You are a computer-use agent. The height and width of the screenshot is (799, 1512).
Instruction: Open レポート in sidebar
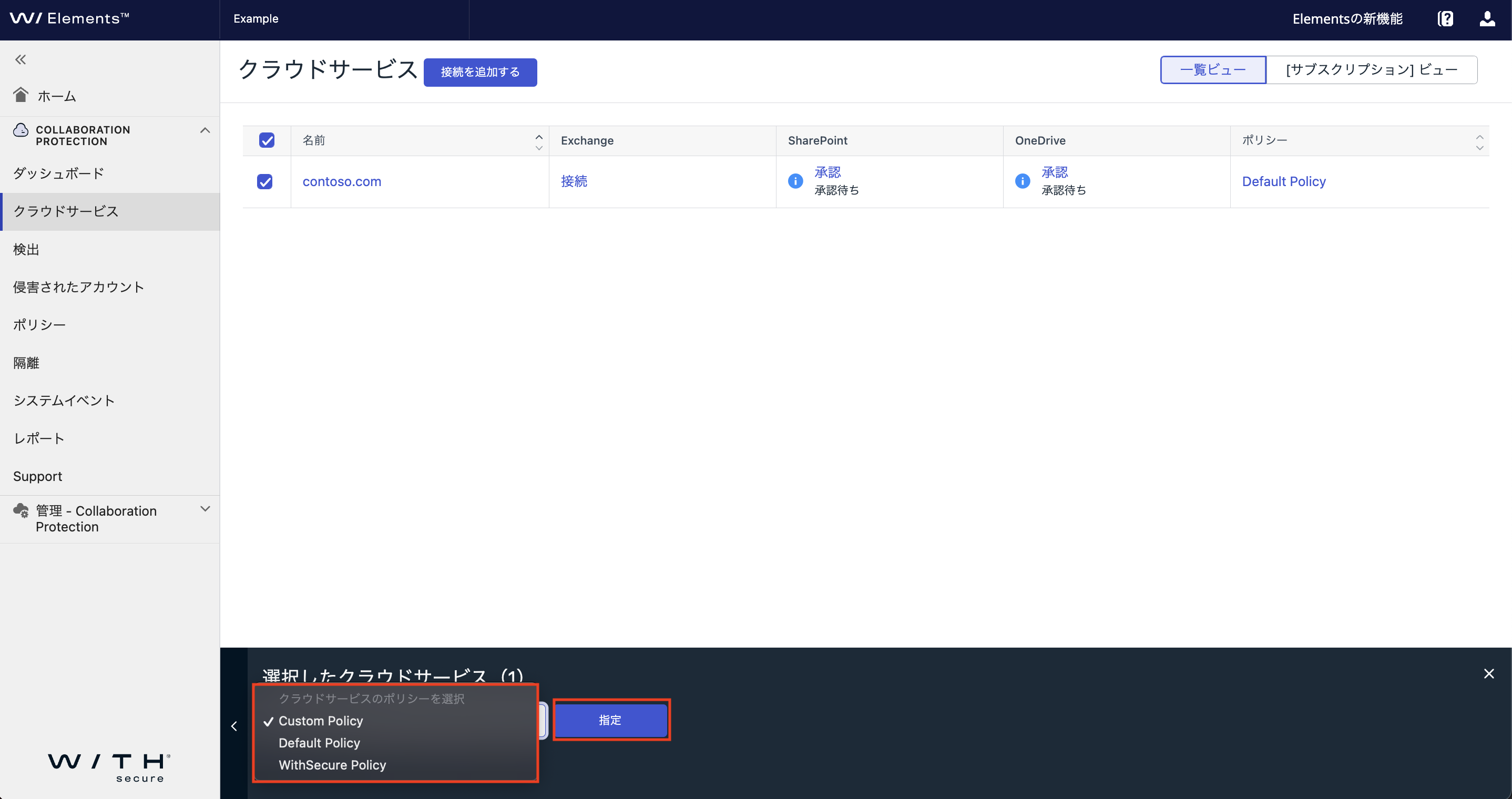pyautogui.click(x=110, y=438)
